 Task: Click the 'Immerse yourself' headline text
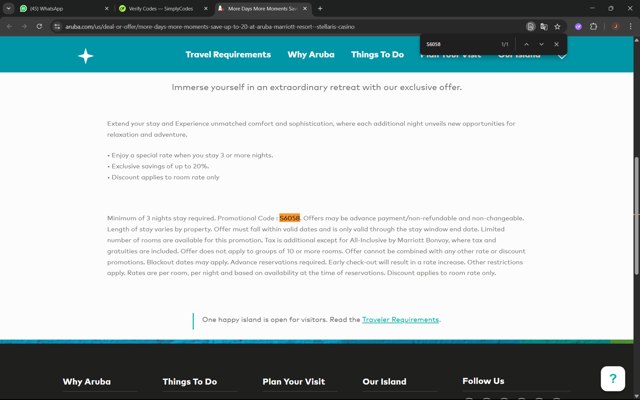click(317, 87)
